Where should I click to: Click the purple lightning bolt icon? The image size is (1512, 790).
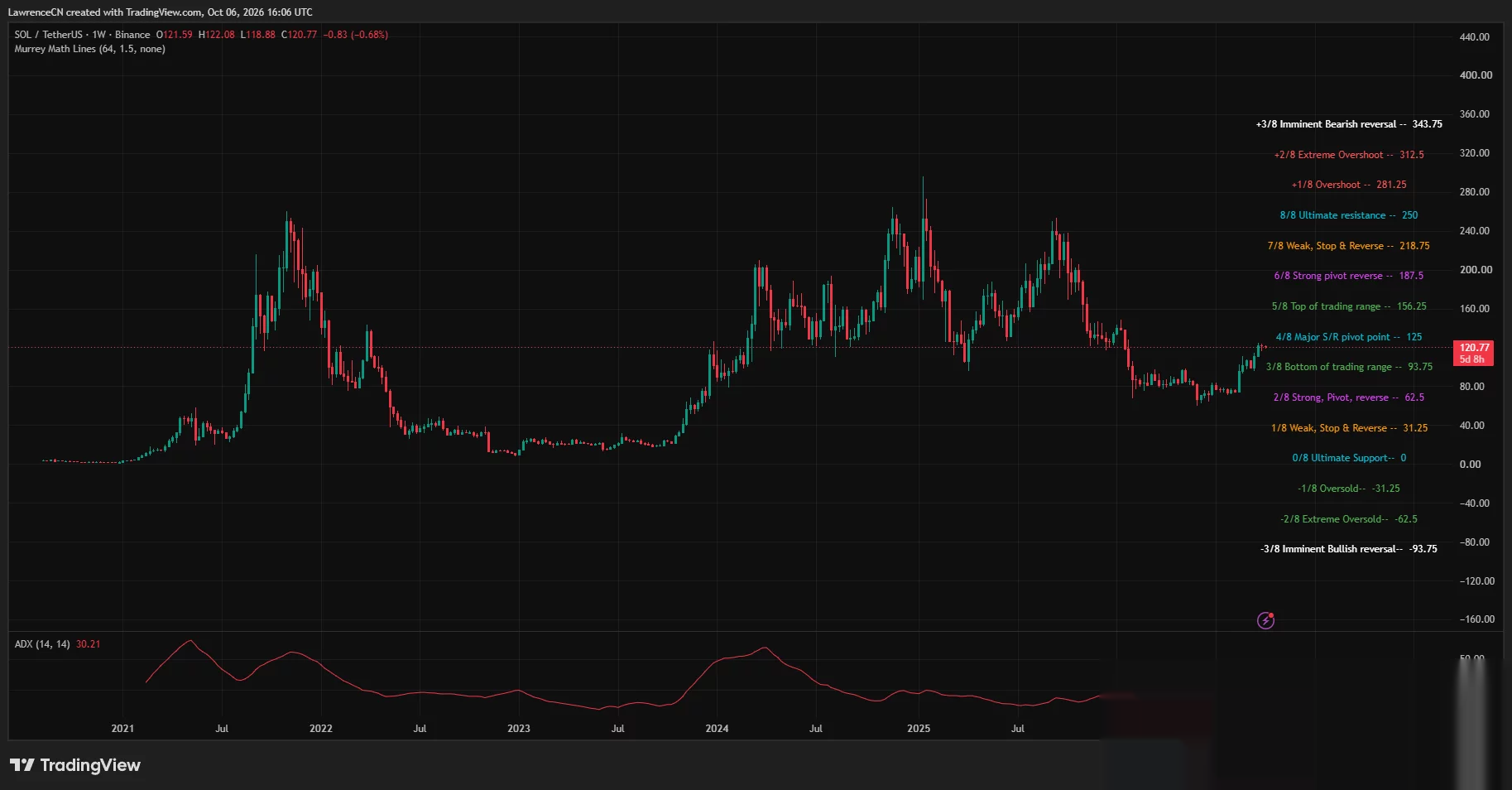click(1265, 620)
